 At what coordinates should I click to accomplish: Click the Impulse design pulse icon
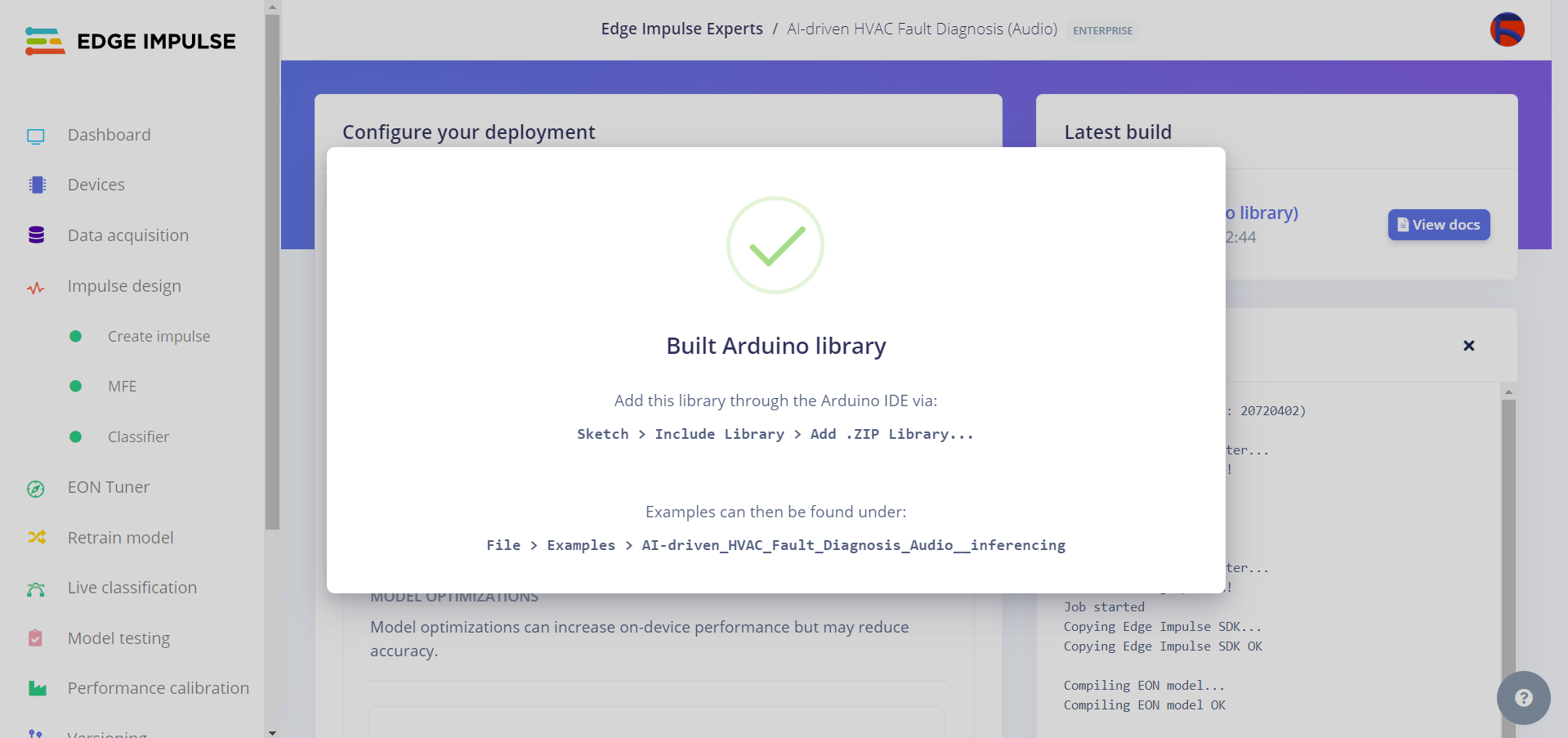click(x=36, y=287)
